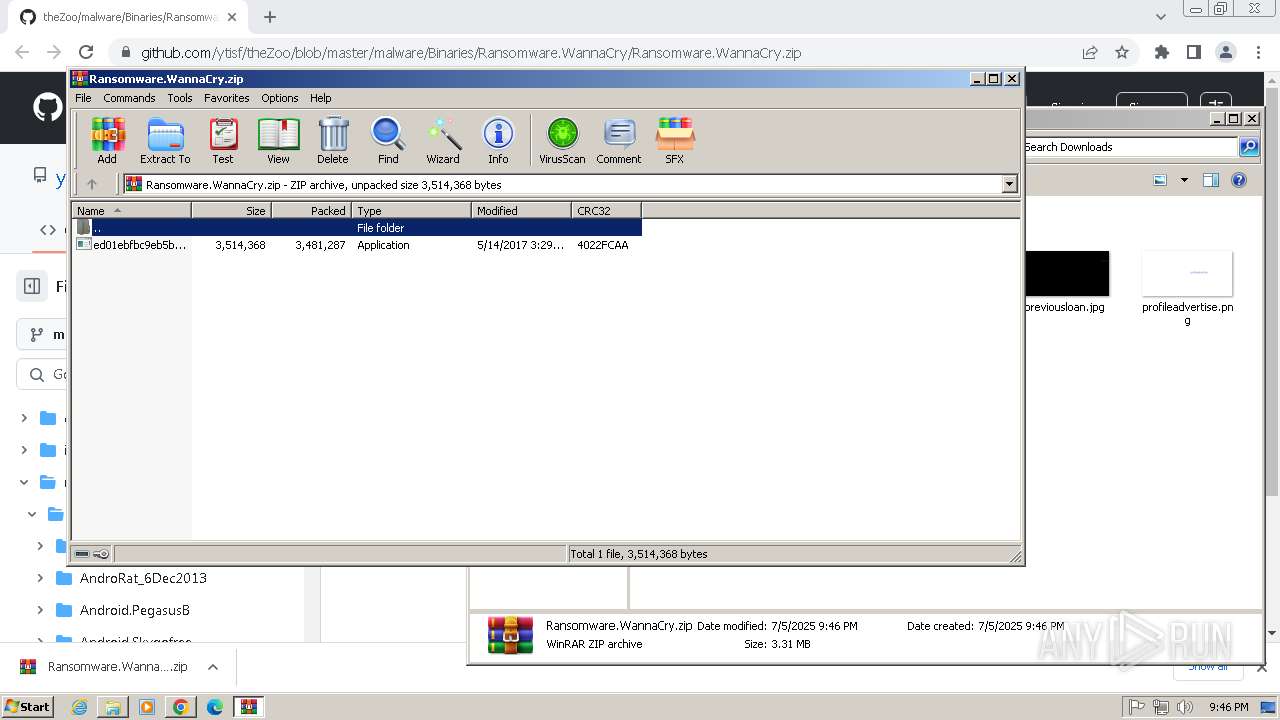Show archive Info

[498, 140]
